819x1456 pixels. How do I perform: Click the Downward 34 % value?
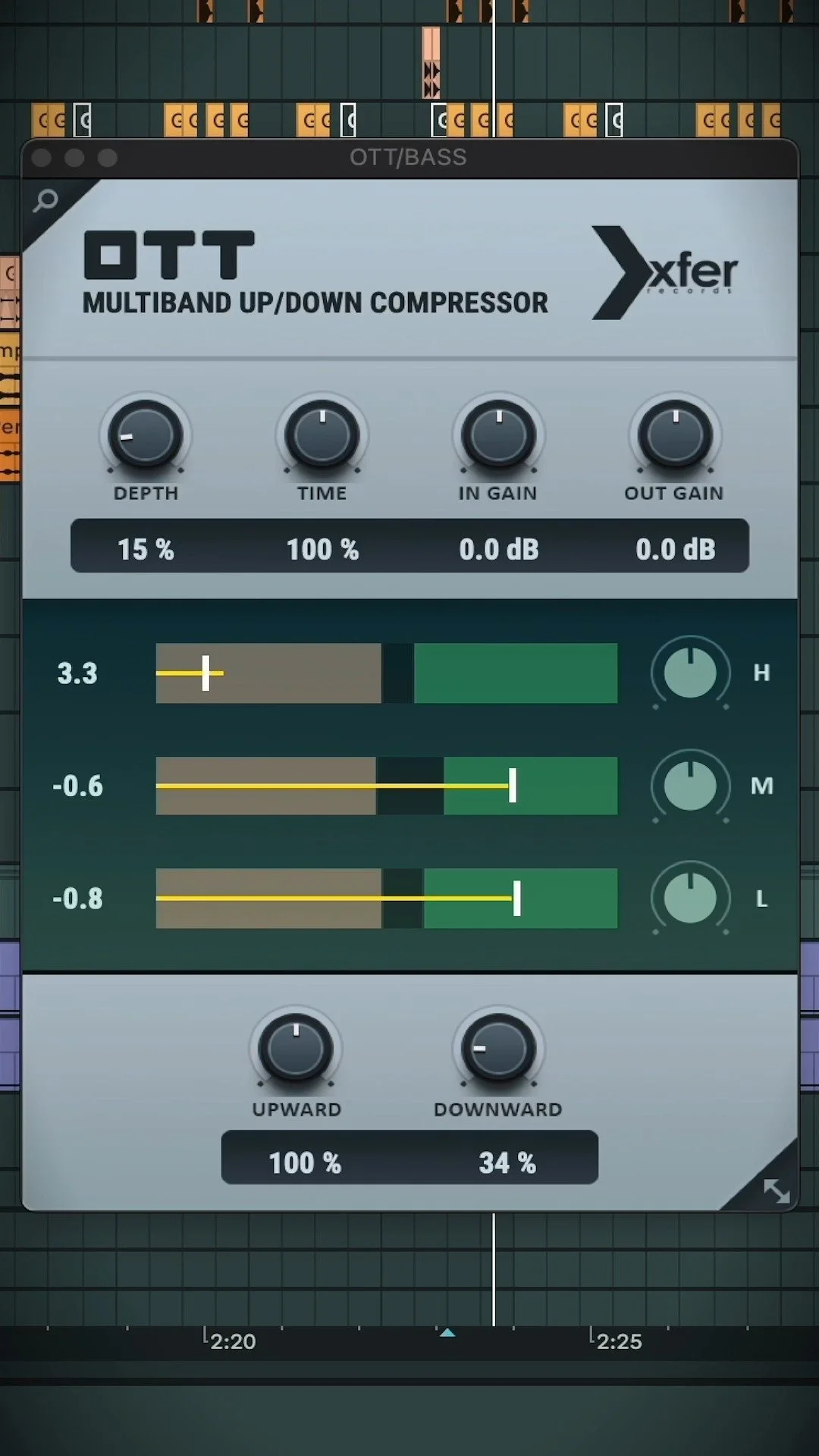[507, 1163]
